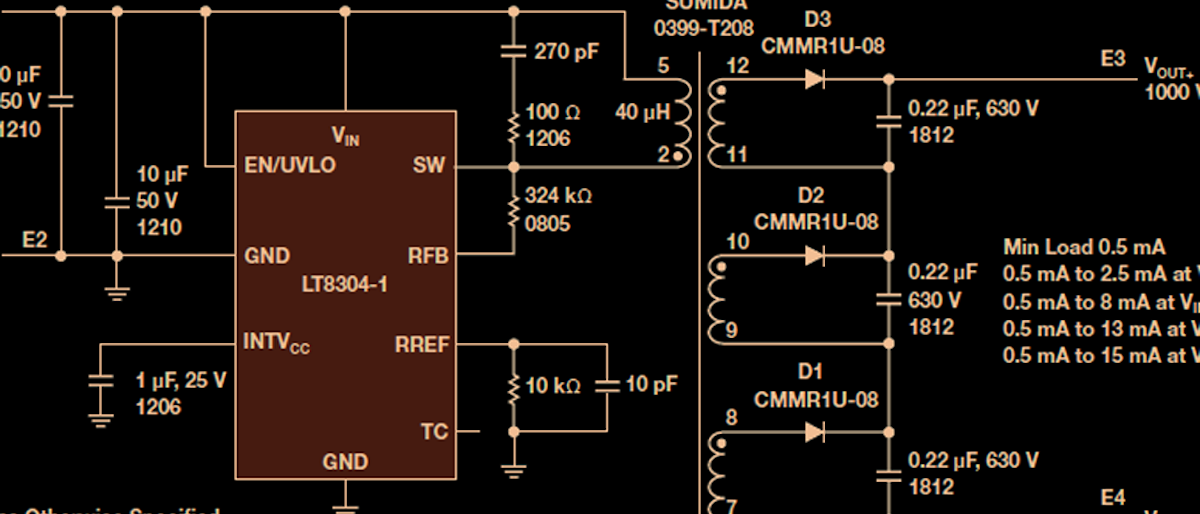Select the D2 diode symbol

coord(815,256)
